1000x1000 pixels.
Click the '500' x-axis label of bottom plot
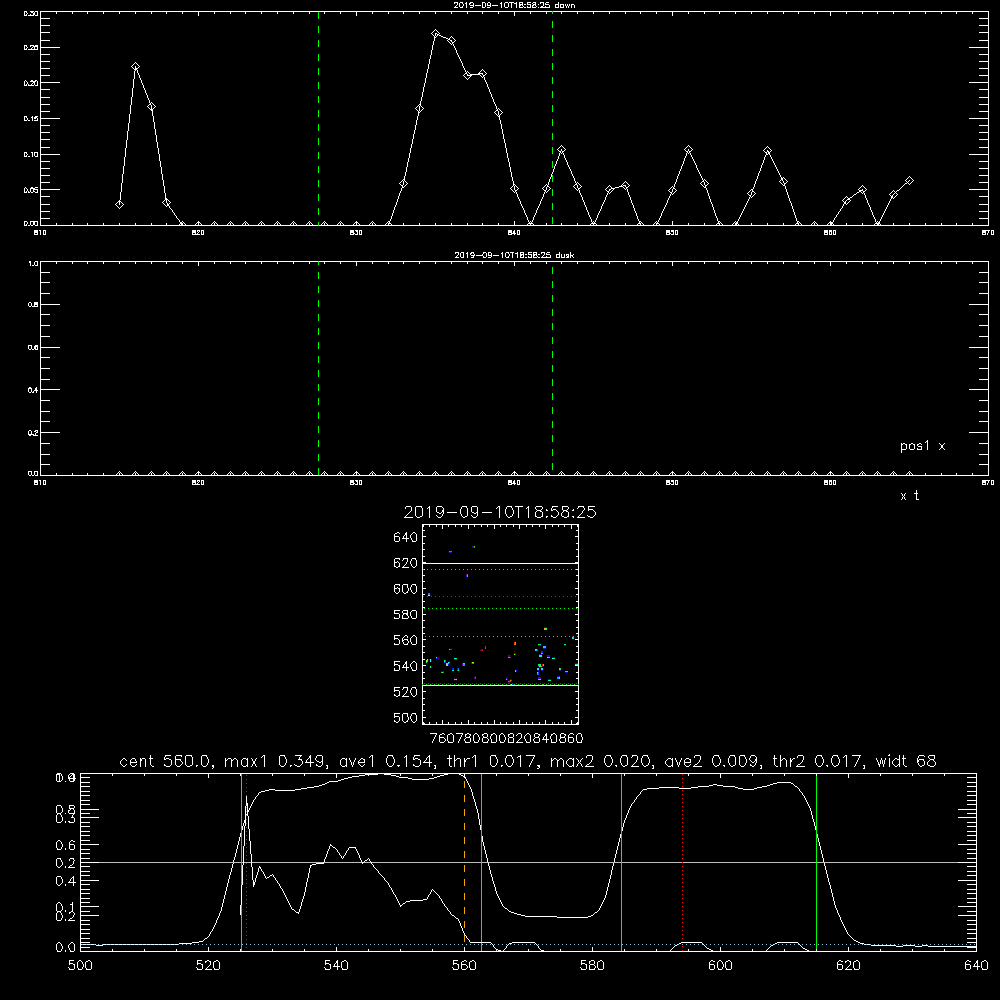(80, 966)
